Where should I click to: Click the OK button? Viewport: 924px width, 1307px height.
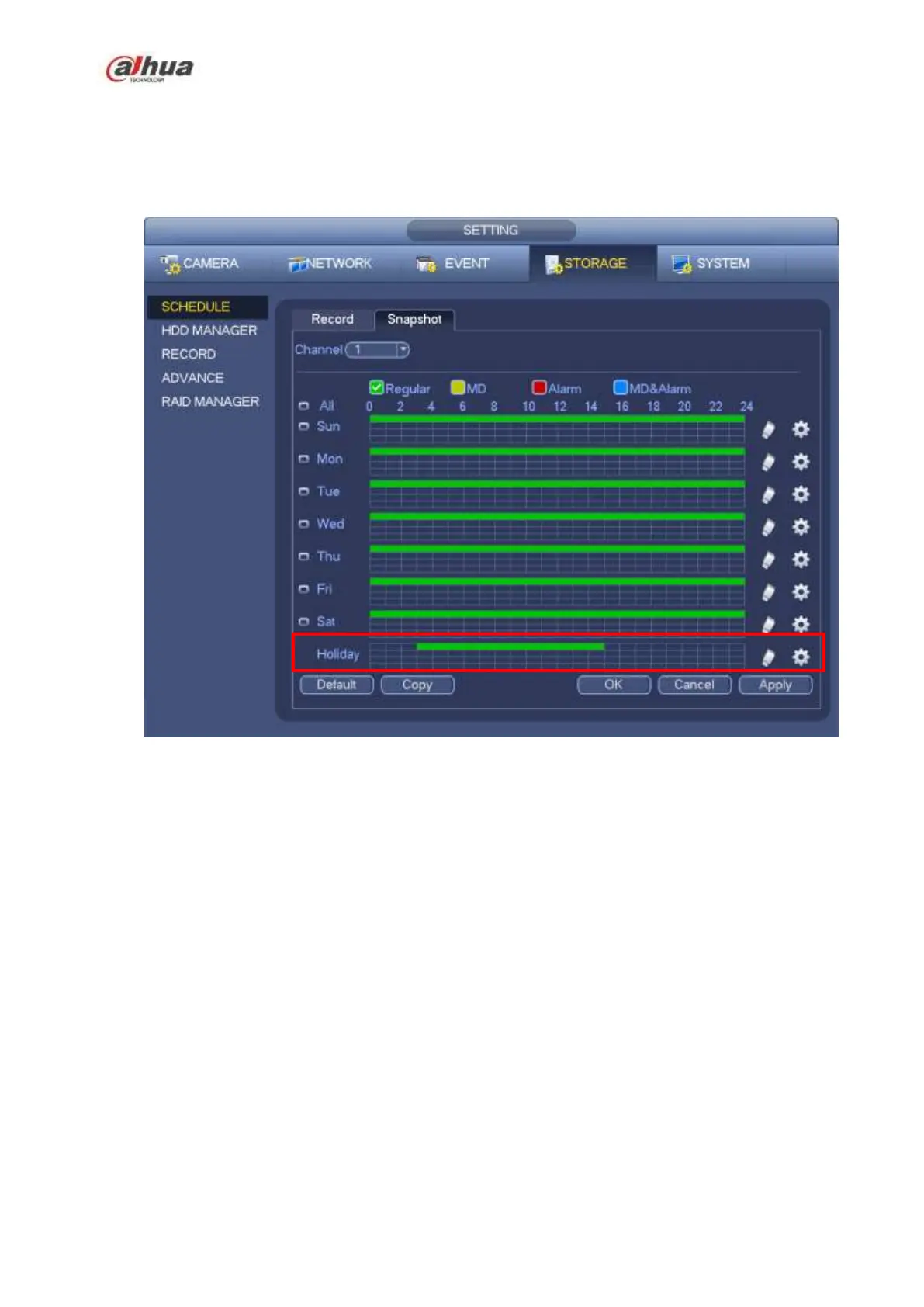(x=614, y=685)
